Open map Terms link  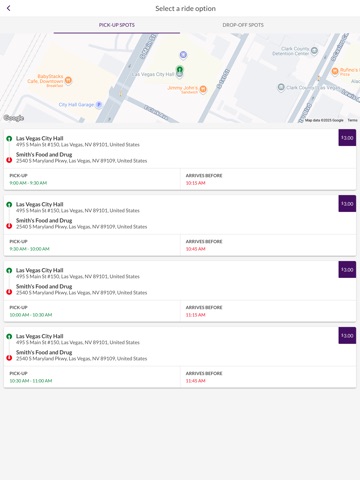click(x=352, y=120)
